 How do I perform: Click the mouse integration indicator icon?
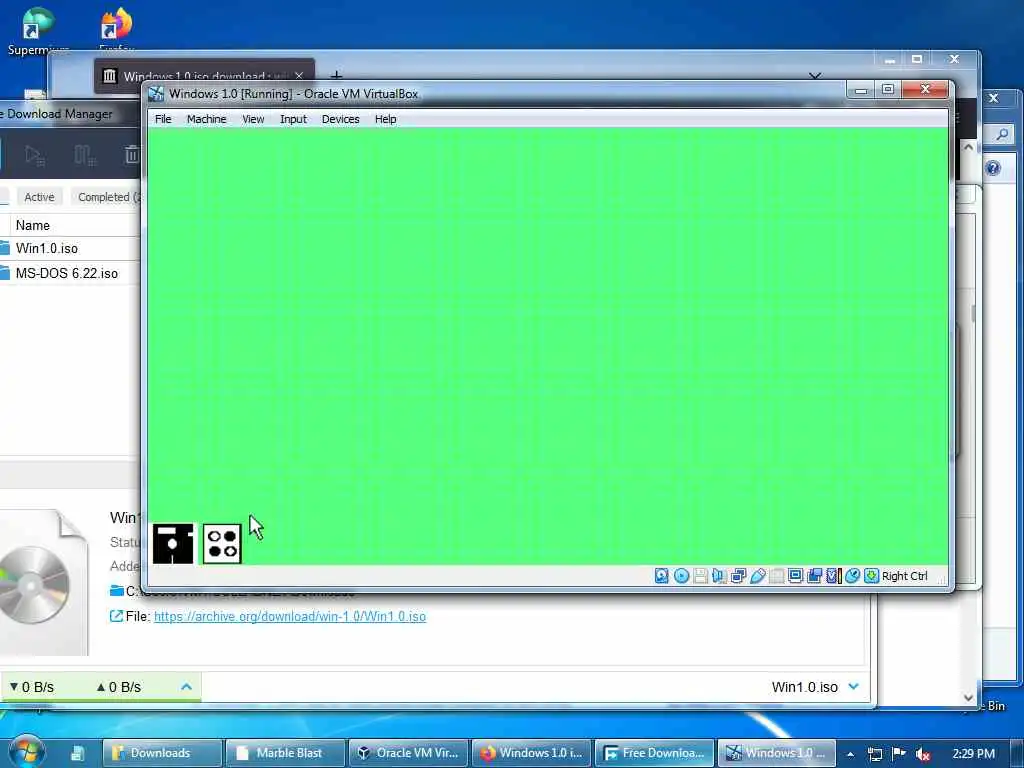click(x=852, y=575)
